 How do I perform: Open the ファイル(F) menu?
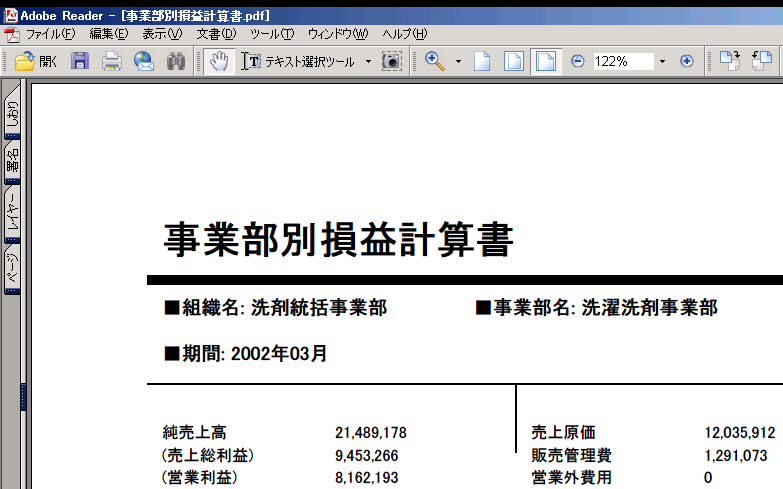[50, 34]
